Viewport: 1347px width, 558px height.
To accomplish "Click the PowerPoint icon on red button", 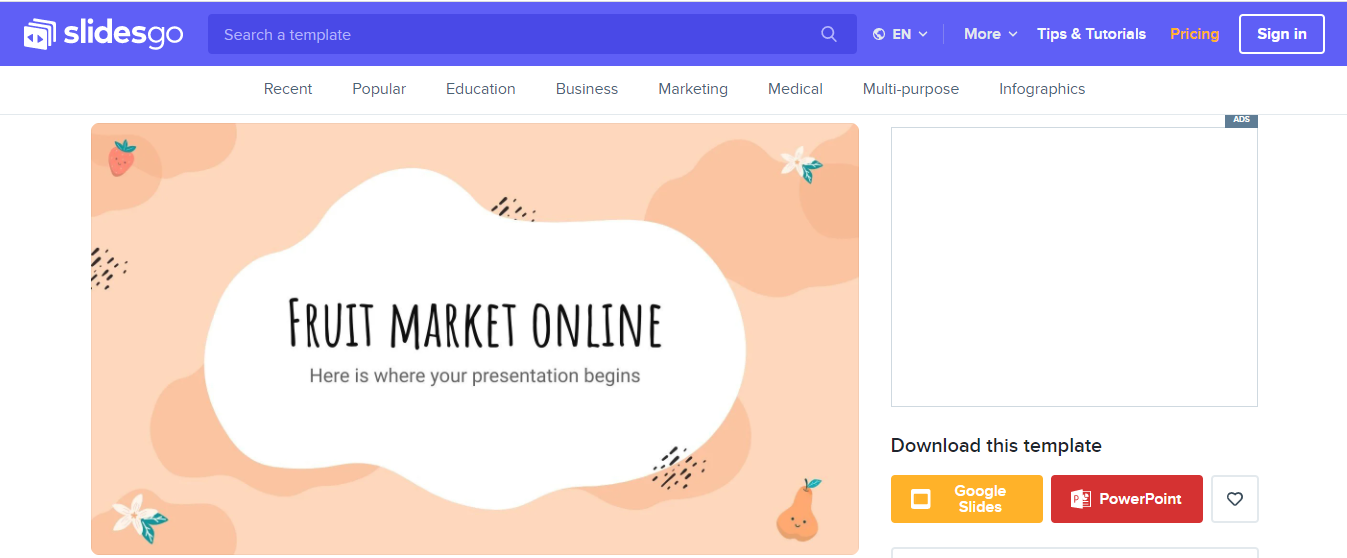I will coord(1080,499).
